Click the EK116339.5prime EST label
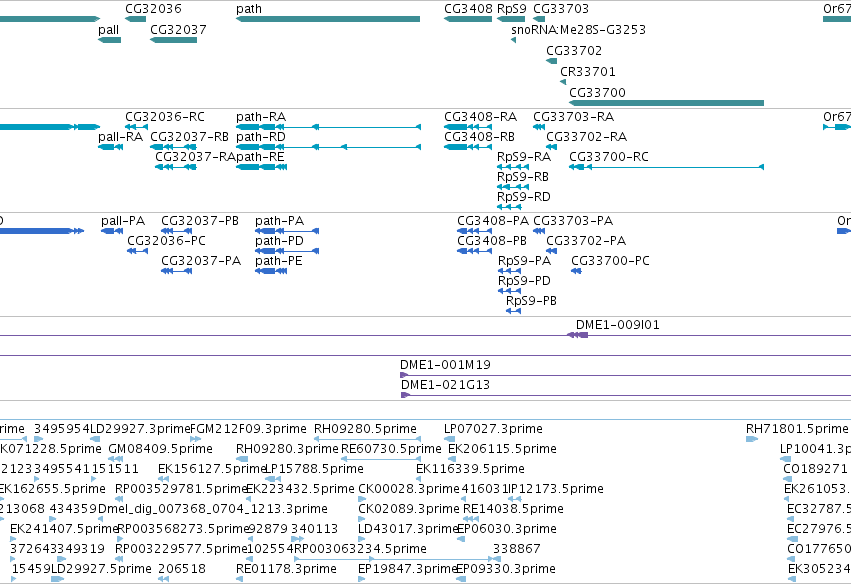This screenshot has width=851, height=584. 471,469
